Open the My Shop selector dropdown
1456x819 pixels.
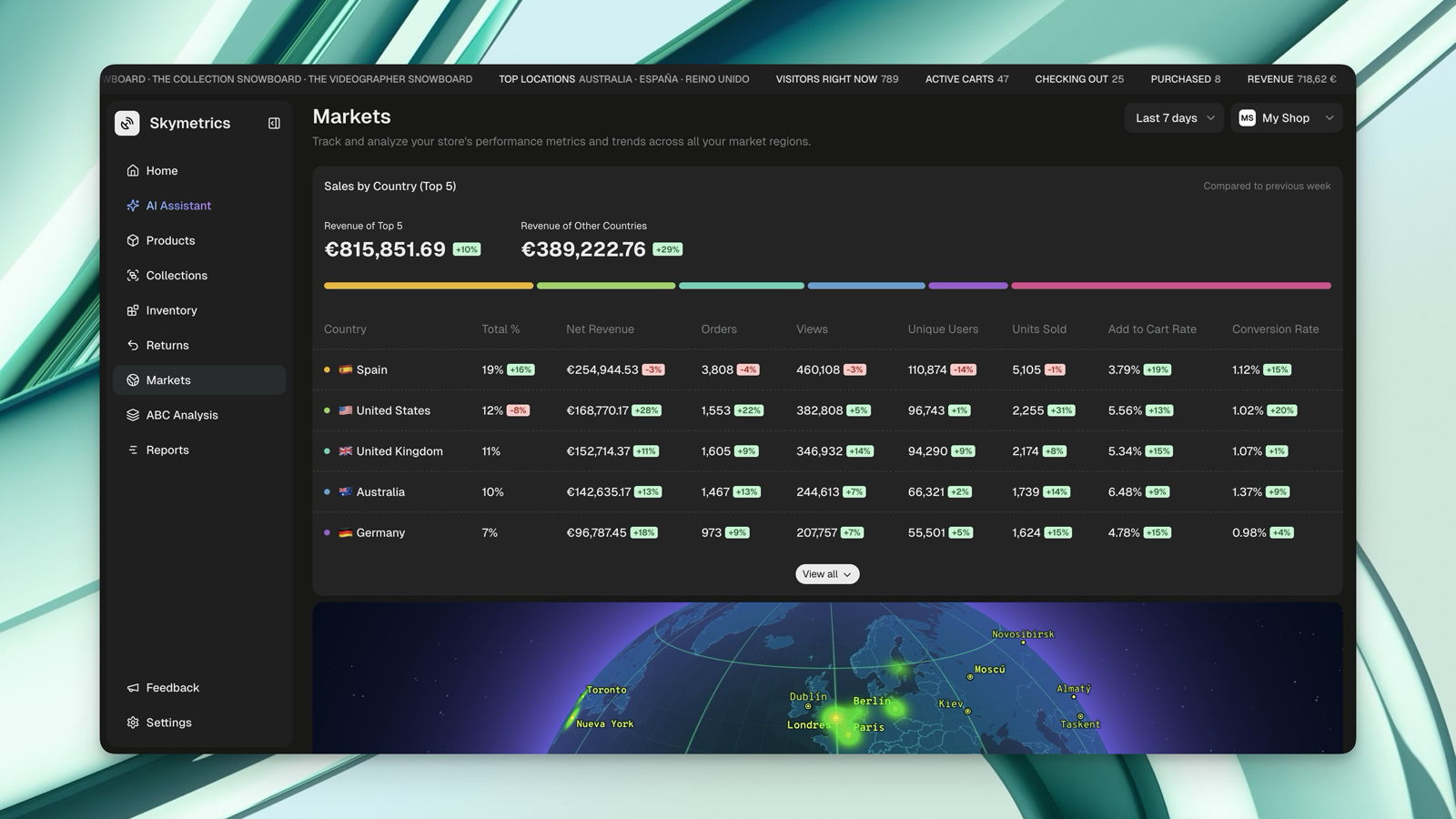(1287, 118)
